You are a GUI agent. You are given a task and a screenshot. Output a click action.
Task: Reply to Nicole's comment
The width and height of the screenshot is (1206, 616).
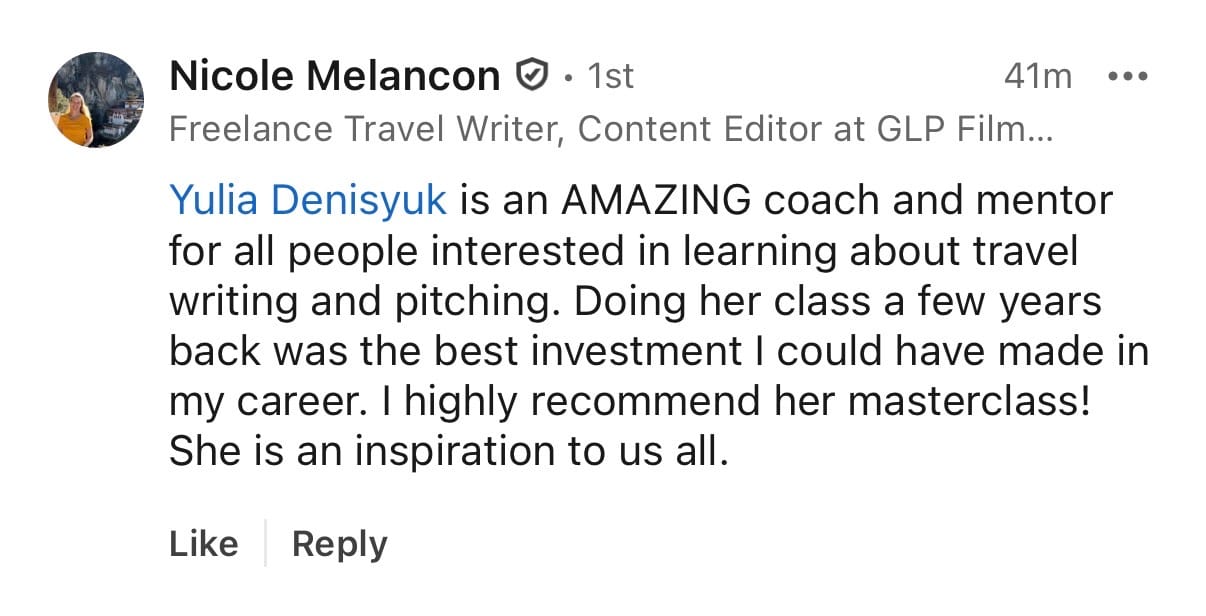pyautogui.click(x=339, y=544)
